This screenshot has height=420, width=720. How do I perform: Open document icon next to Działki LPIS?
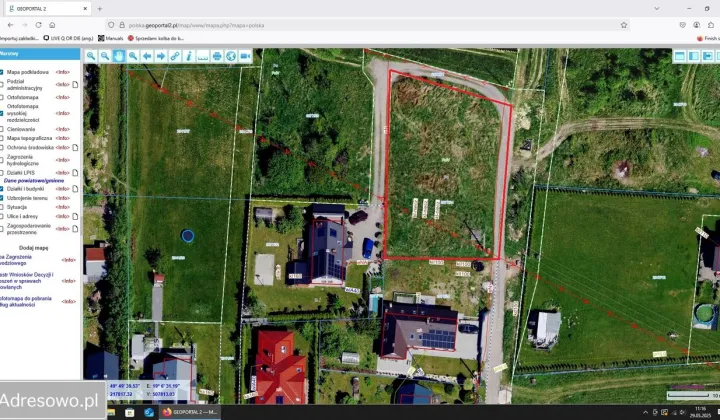75,173
